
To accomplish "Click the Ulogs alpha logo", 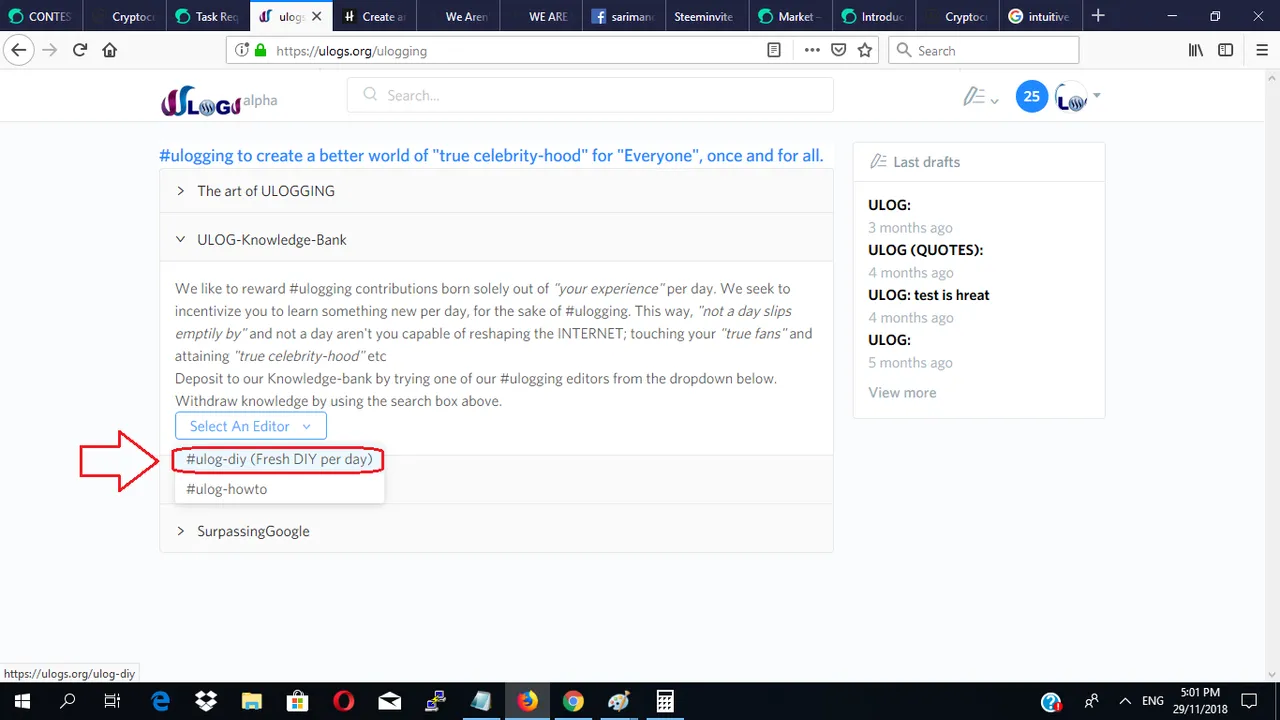I will (x=219, y=100).
